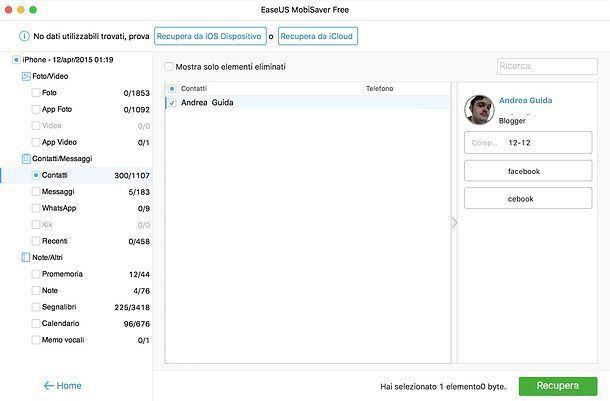Enable Mostra solo elementi eliminati

[169, 67]
